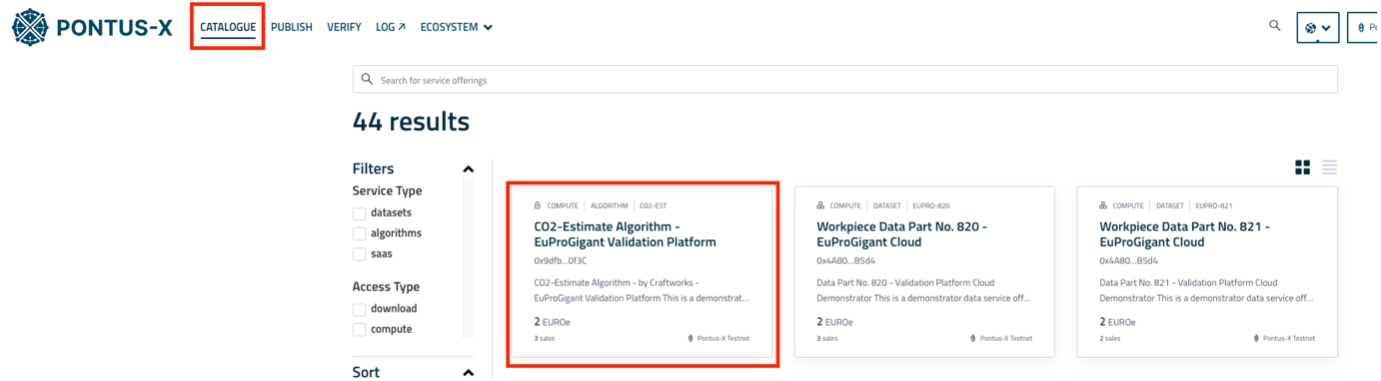
Task: Click '3 sales' on CO2-Estimate Algorithm card
Action: point(545,338)
